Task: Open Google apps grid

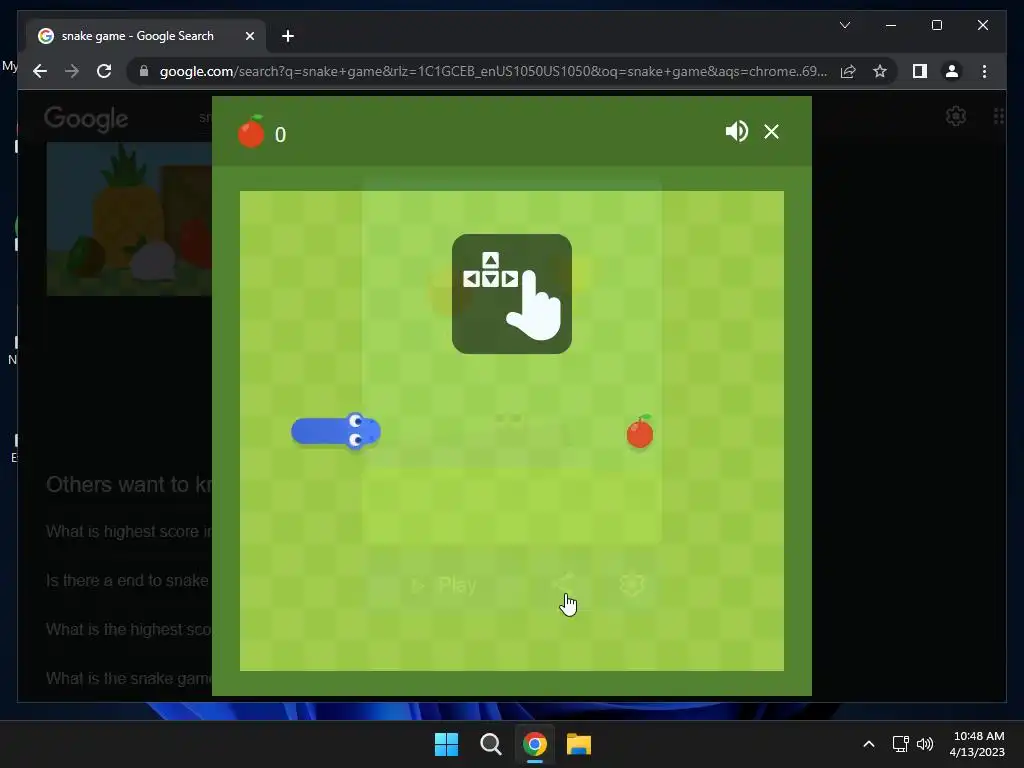Action: (998, 116)
